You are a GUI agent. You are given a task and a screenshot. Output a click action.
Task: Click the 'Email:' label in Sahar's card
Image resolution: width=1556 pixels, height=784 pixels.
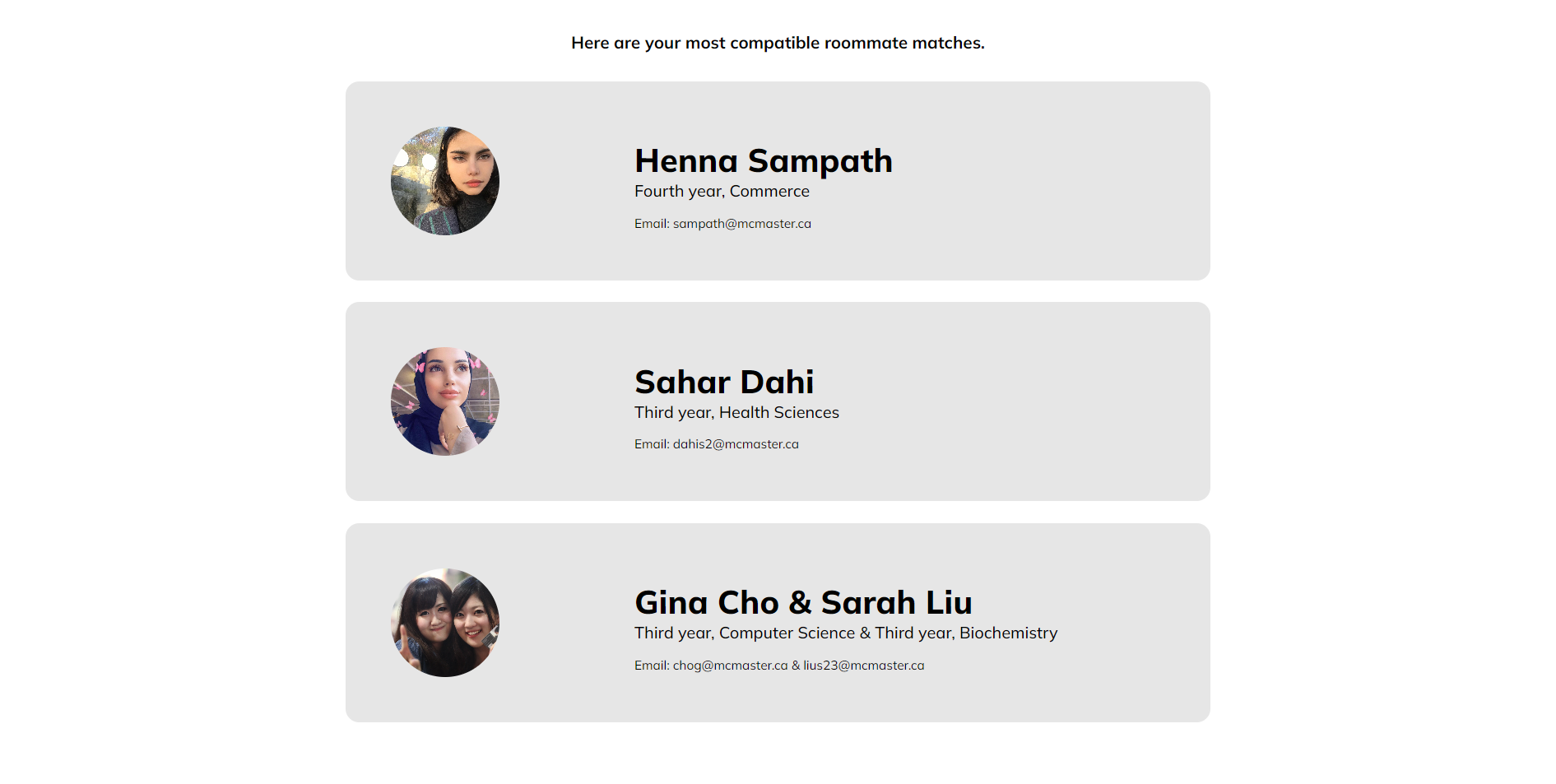click(x=651, y=444)
